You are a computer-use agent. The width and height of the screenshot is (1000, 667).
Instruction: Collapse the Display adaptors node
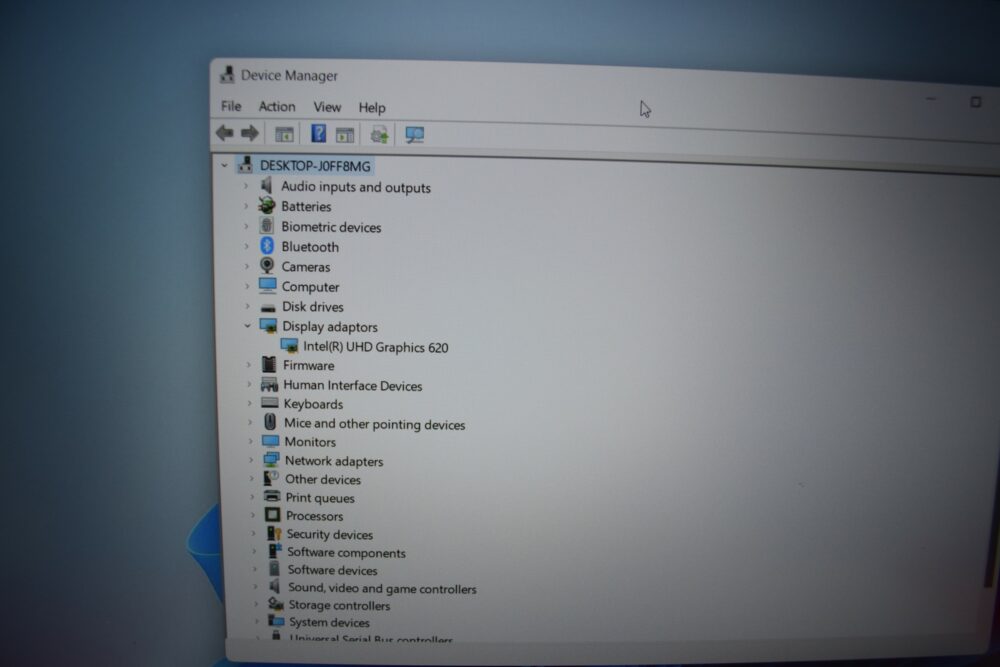coord(247,326)
